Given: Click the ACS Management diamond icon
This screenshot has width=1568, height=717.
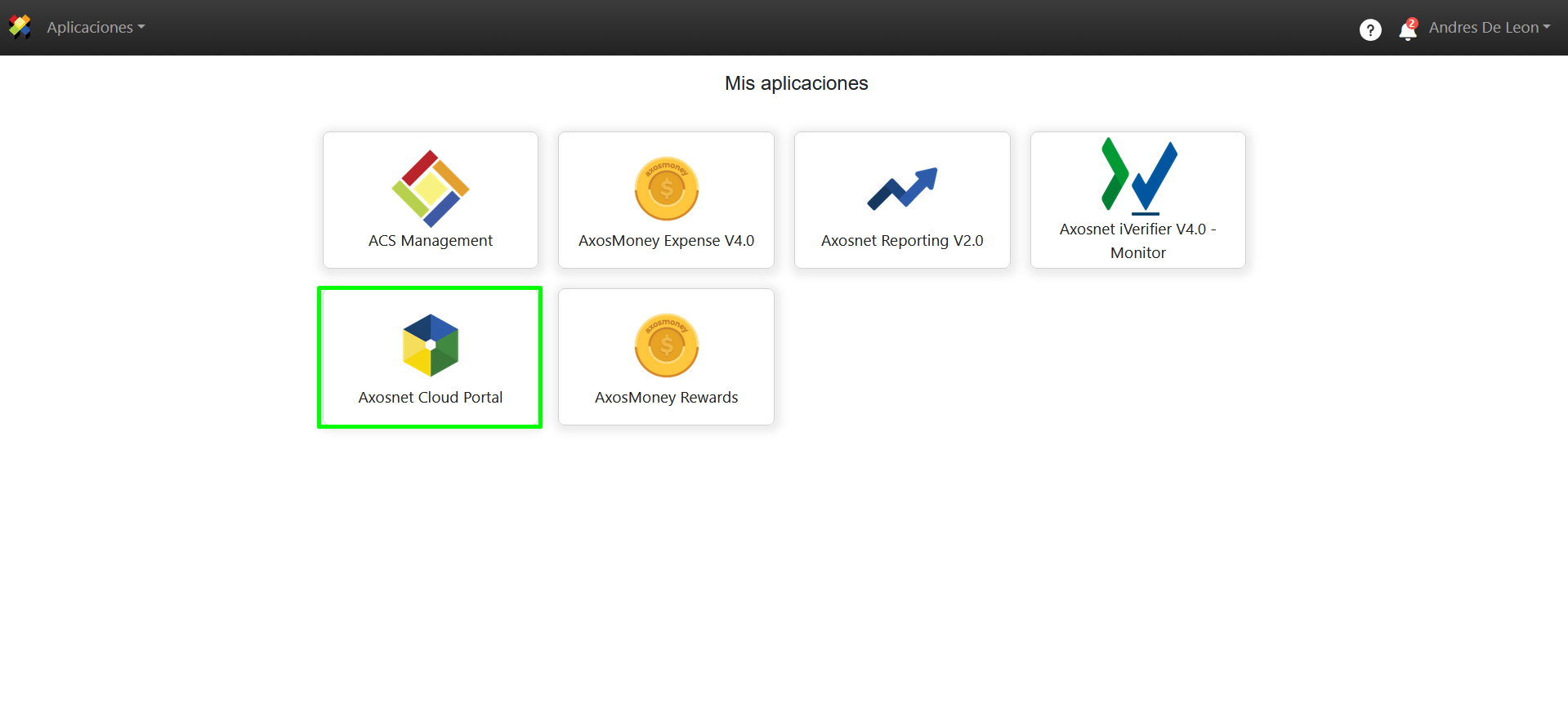Looking at the screenshot, I should (431, 189).
